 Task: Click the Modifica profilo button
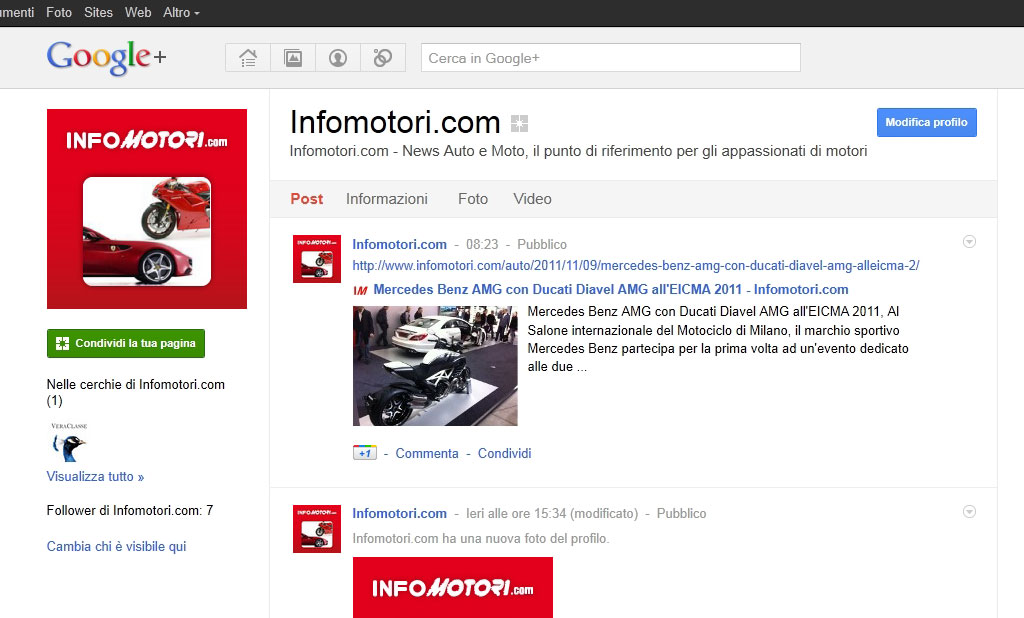click(926, 122)
